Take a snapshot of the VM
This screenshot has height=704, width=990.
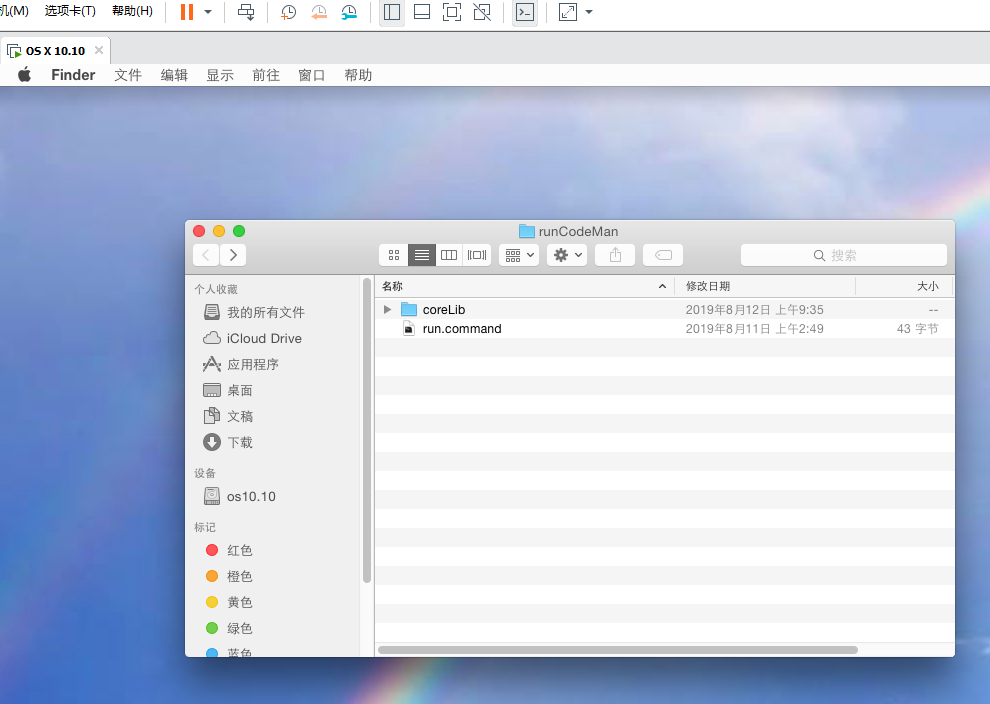[289, 12]
